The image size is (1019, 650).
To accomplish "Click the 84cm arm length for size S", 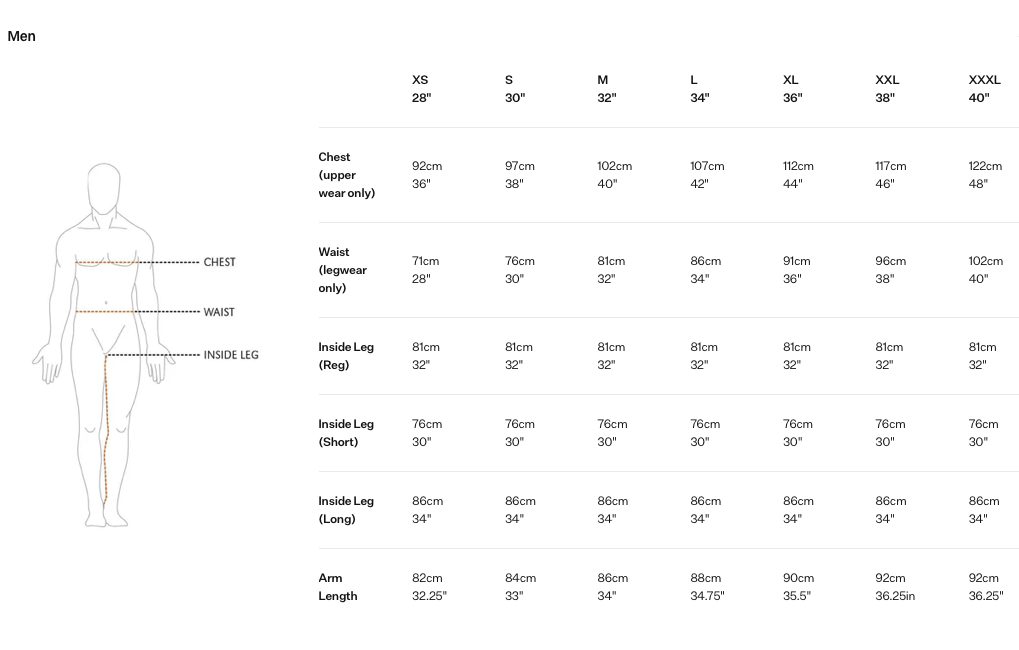I will click(x=520, y=578).
